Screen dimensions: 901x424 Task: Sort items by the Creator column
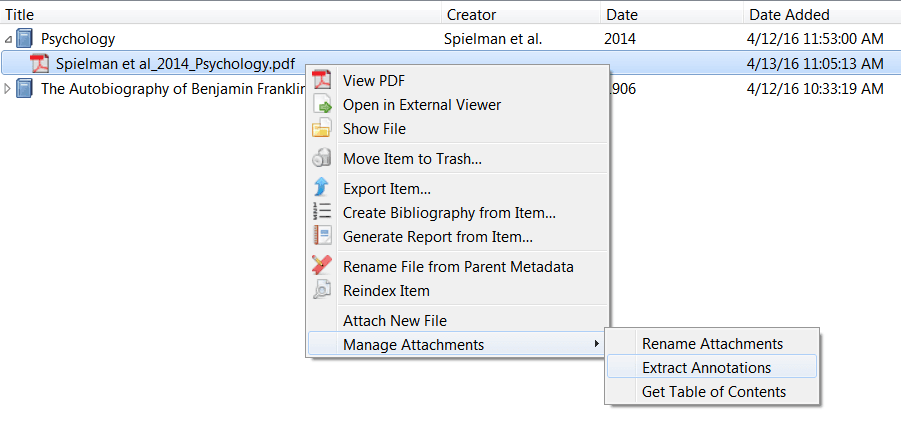pos(471,14)
